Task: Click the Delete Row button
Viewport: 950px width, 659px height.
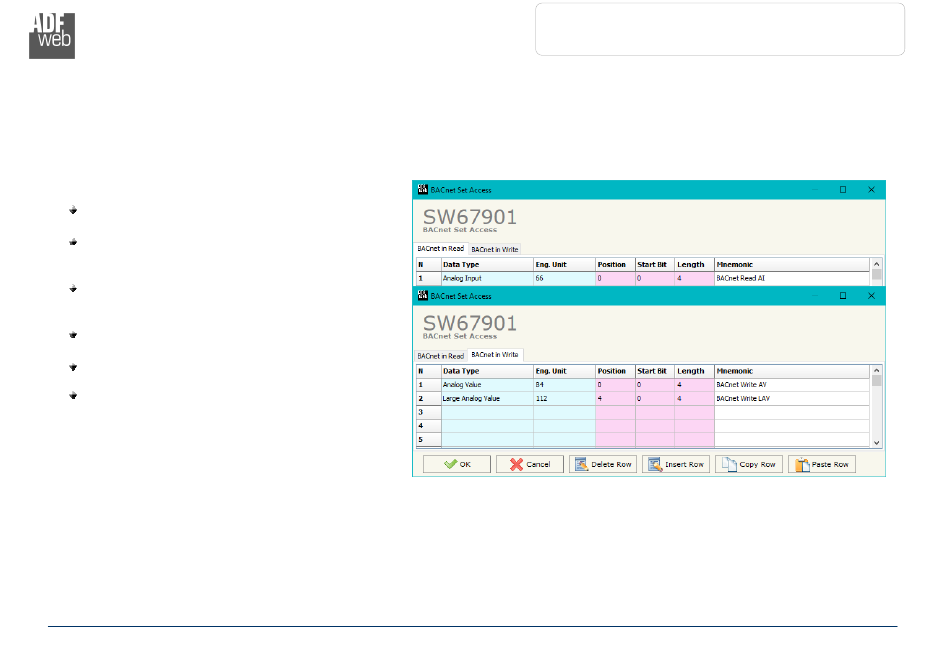Action: pyautogui.click(x=603, y=464)
